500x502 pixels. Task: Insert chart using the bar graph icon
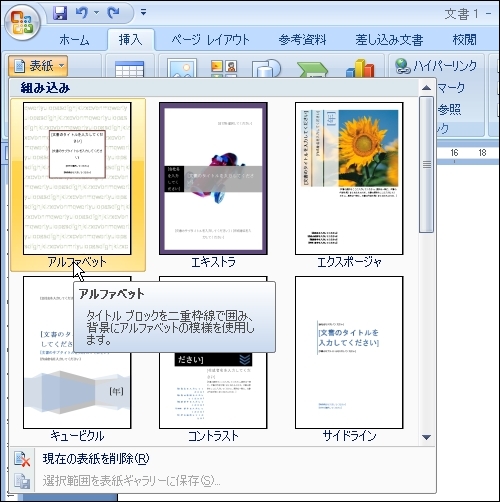click(360, 68)
